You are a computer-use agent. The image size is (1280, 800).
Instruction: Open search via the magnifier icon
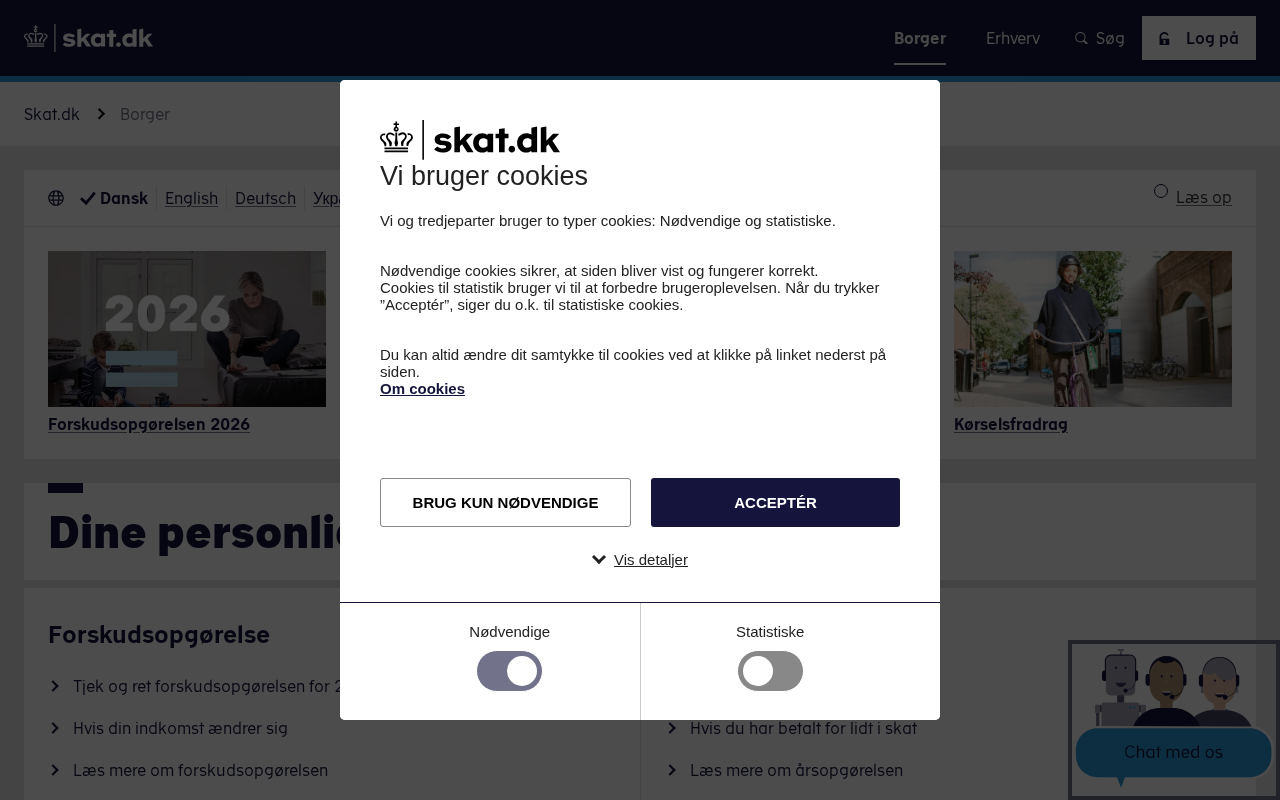pos(1081,38)
